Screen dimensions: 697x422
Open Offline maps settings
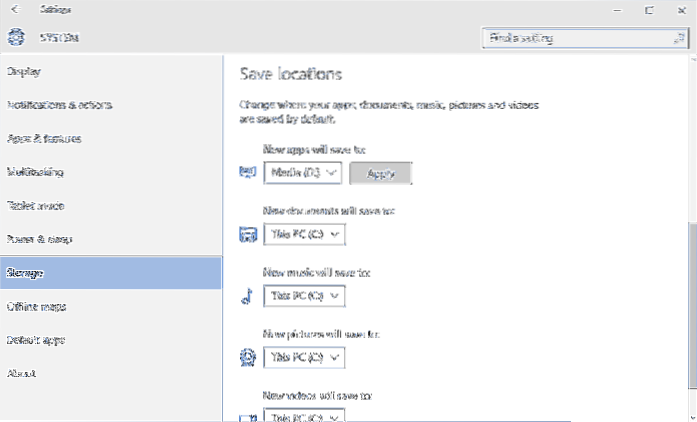click(x=111, y=307)
